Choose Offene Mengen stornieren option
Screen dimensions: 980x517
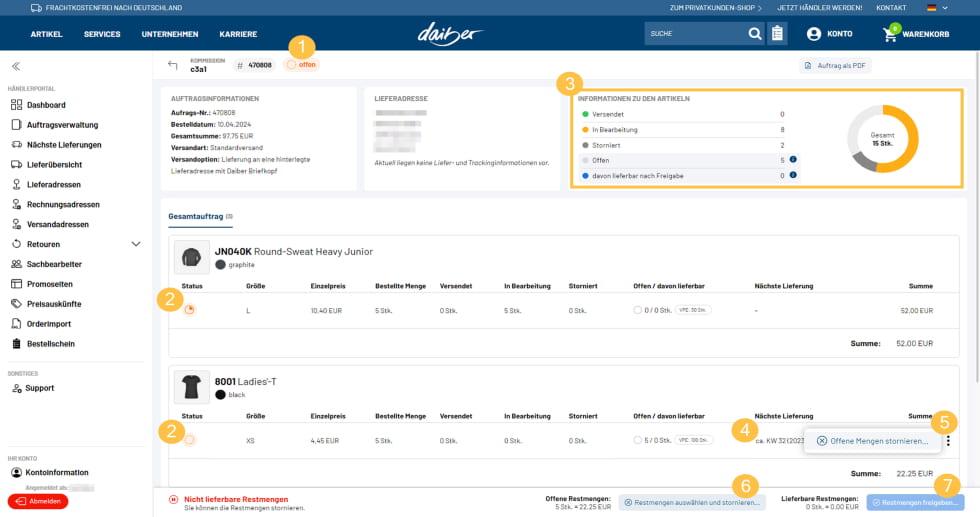872,441
